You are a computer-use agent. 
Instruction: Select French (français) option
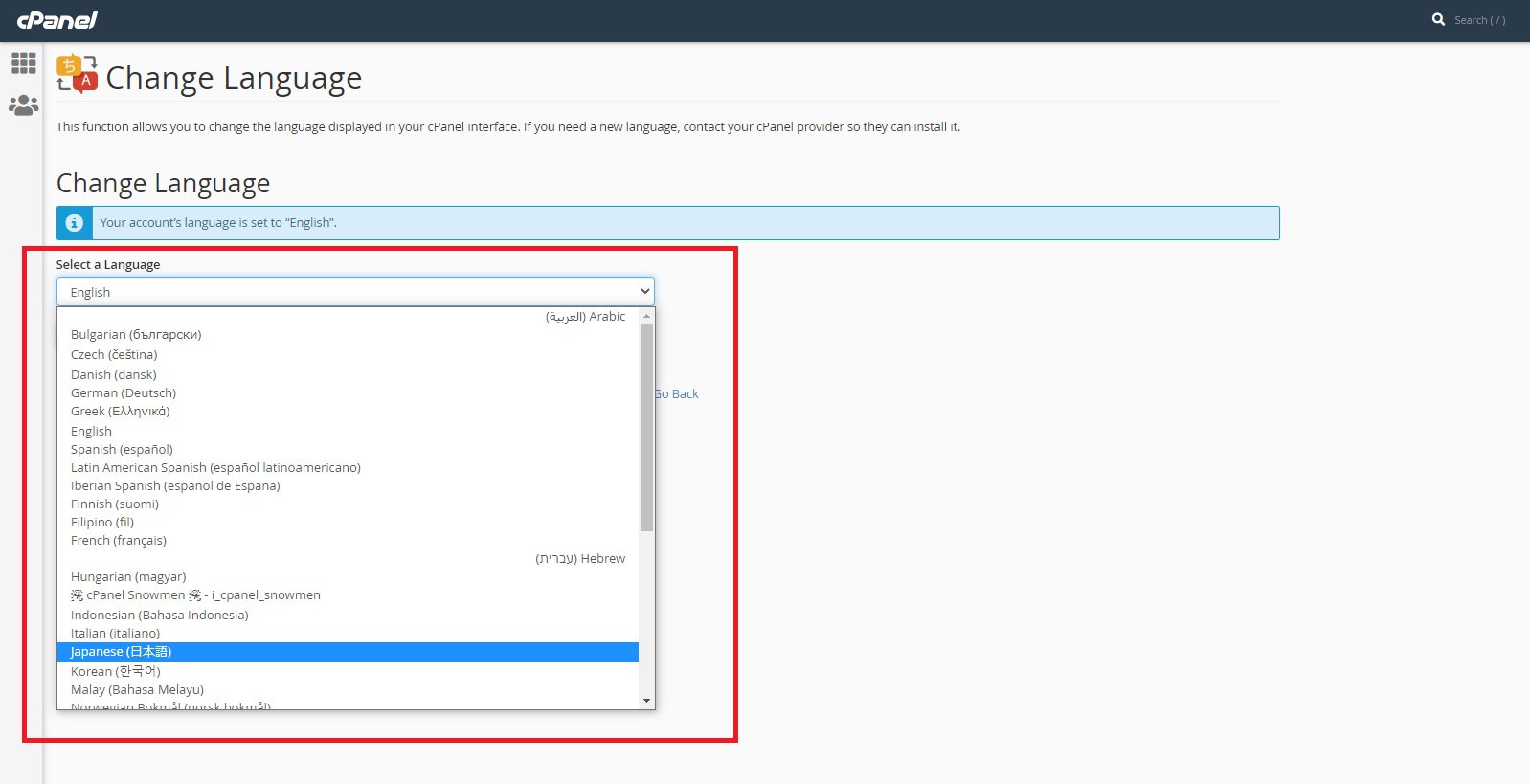pyautogui.click(x=348, y=541)
